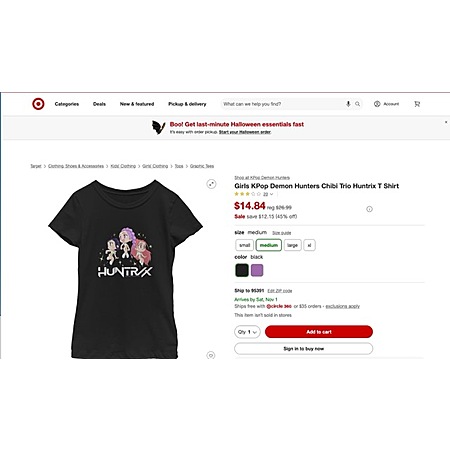Screen dimensions: 450x450
Task: Open the Categories menu
Action: 67,104
